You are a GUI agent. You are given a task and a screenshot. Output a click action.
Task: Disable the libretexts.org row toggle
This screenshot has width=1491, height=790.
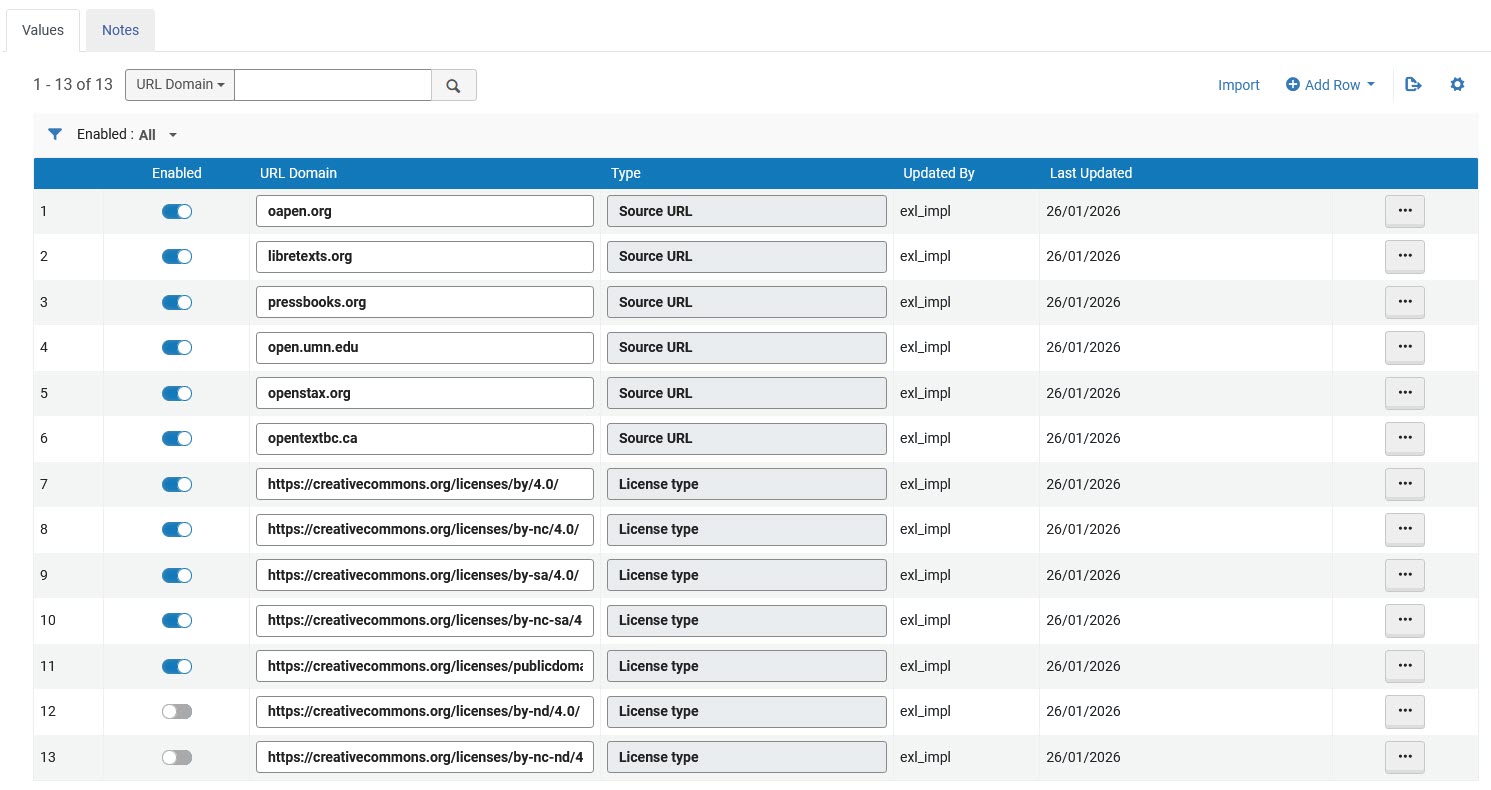177,256
